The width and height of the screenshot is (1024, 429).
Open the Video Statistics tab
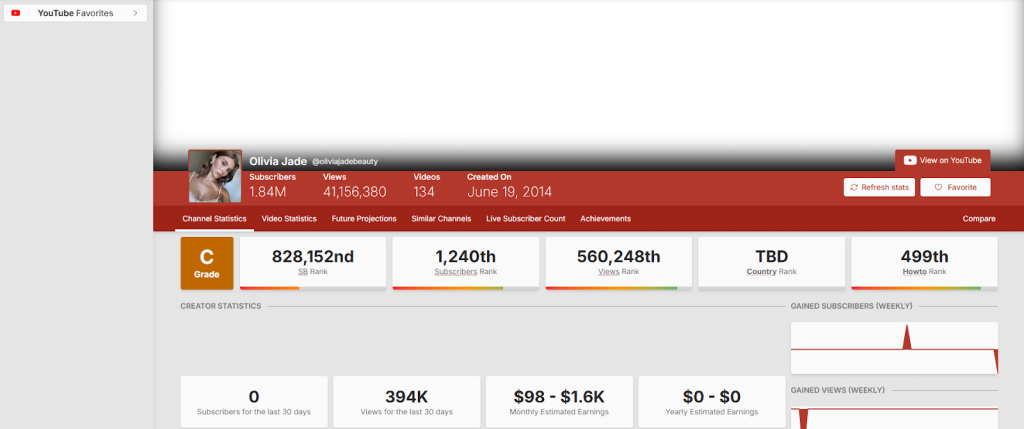click(x=289, y=218)
